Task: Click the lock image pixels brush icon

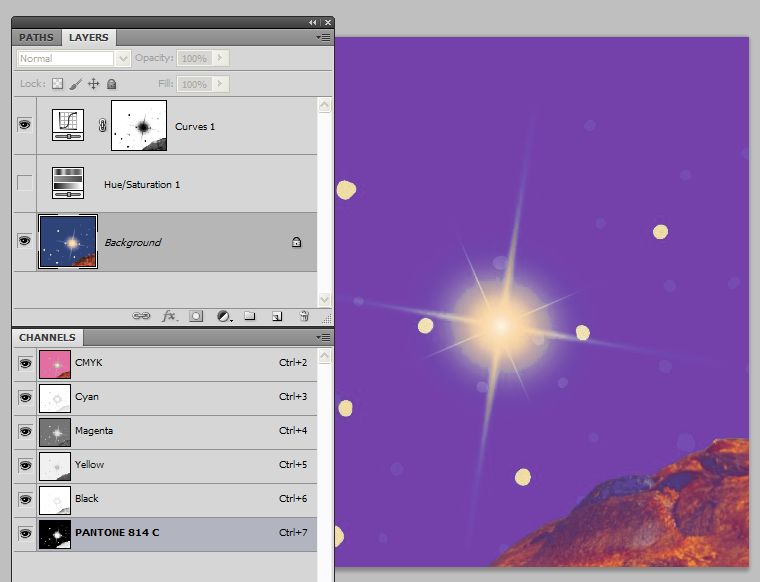Action: click(76, 84)
